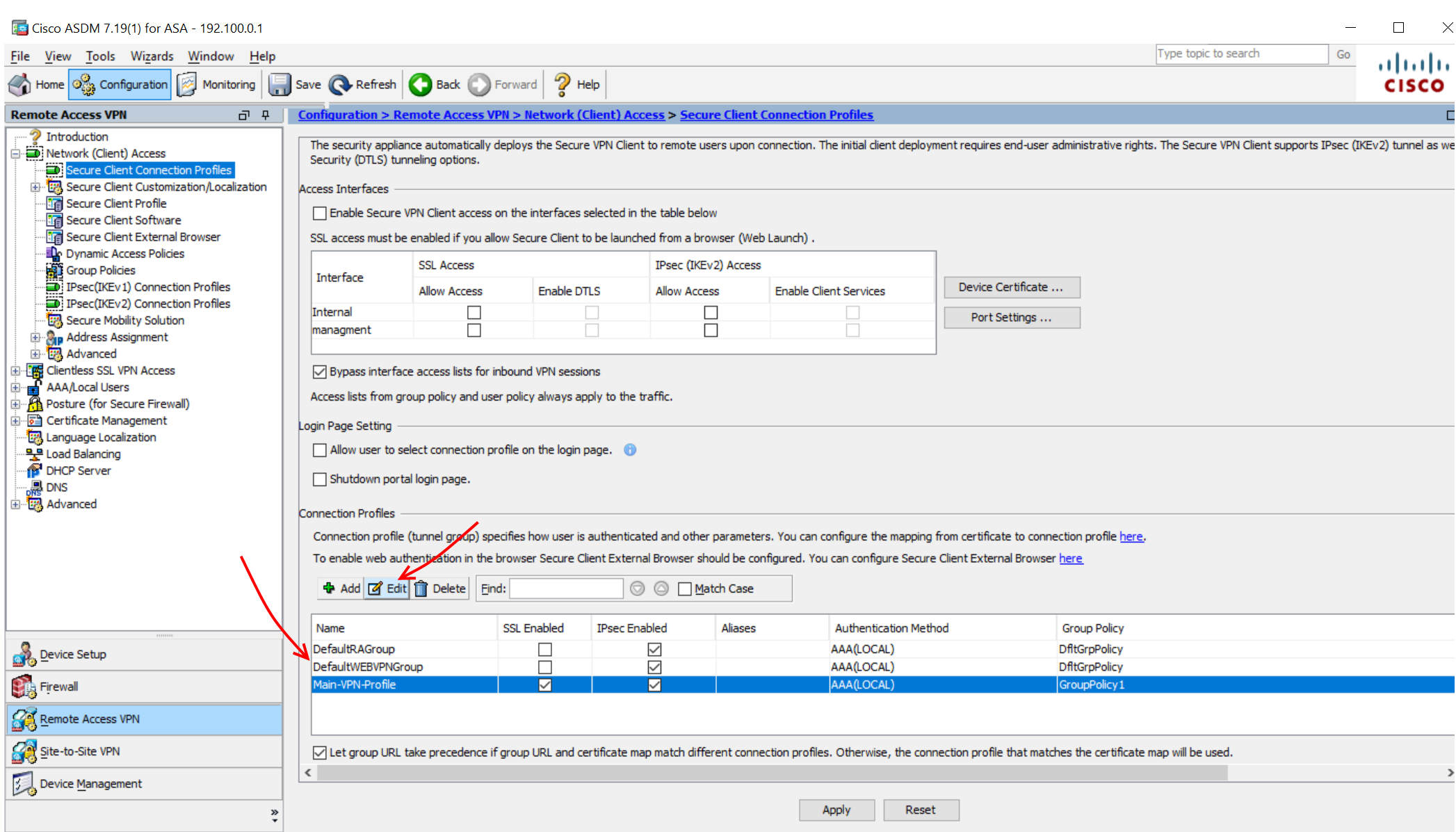Click the Refresh toolbar icon
Image resolution: width=1456 pixels, height=832 pixels.
341,85
